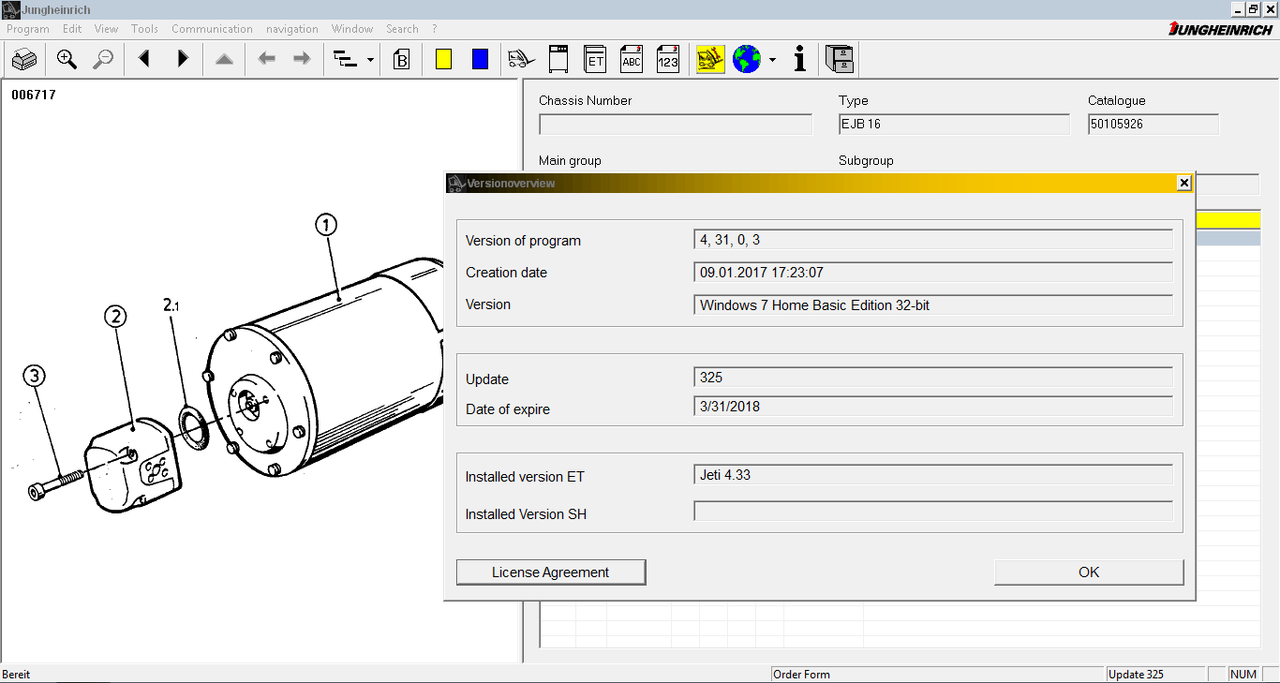Open the Communication menu

tap(212, 29)
